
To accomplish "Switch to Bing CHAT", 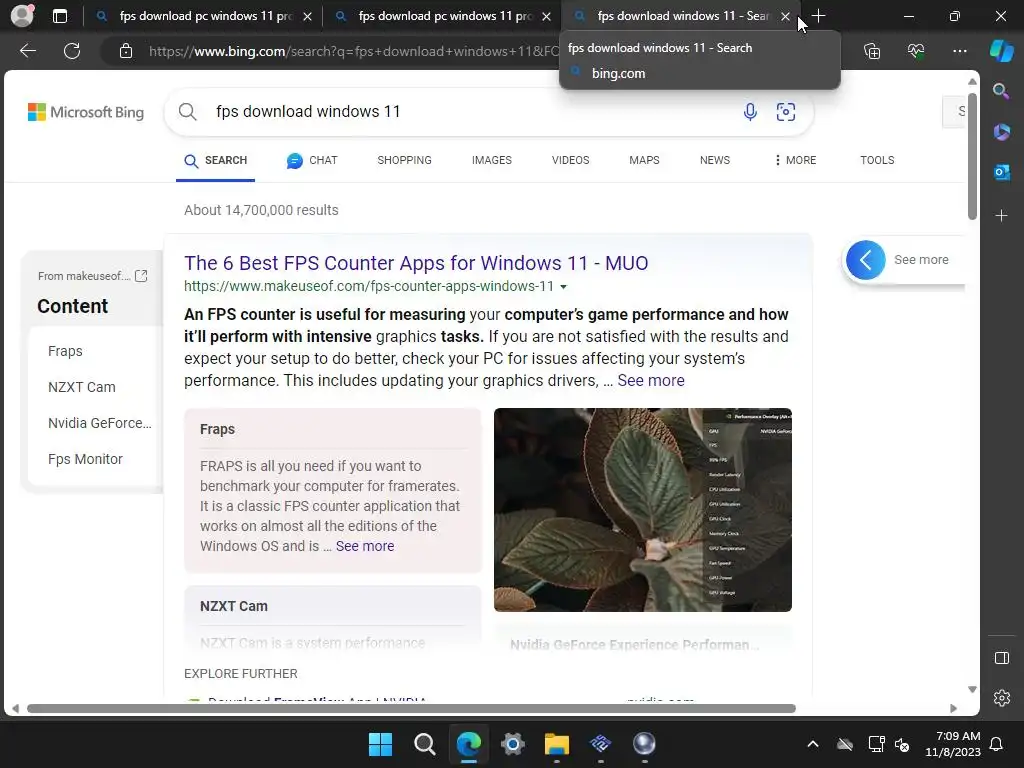I will [x=312, y=161].
